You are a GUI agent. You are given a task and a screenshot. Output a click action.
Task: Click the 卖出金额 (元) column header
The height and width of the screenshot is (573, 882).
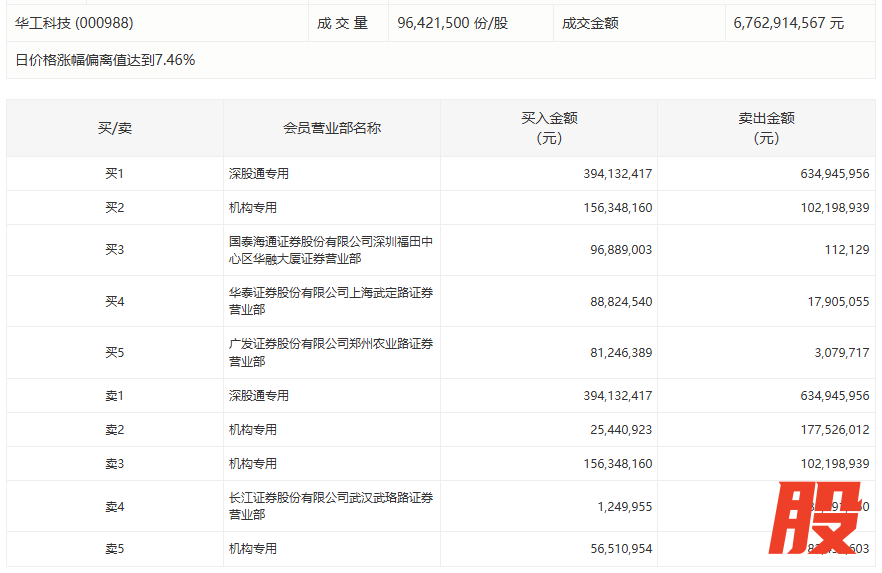[x=765, y=128]
